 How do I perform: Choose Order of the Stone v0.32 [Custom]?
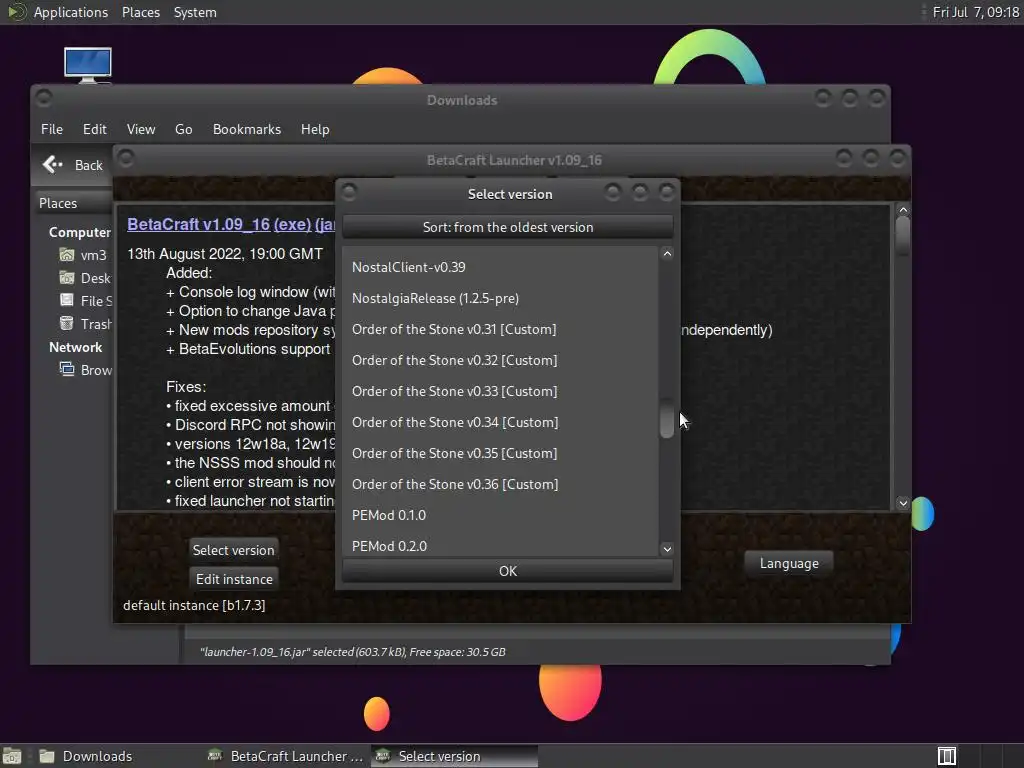pyautogui.click(x=501, y=360)
